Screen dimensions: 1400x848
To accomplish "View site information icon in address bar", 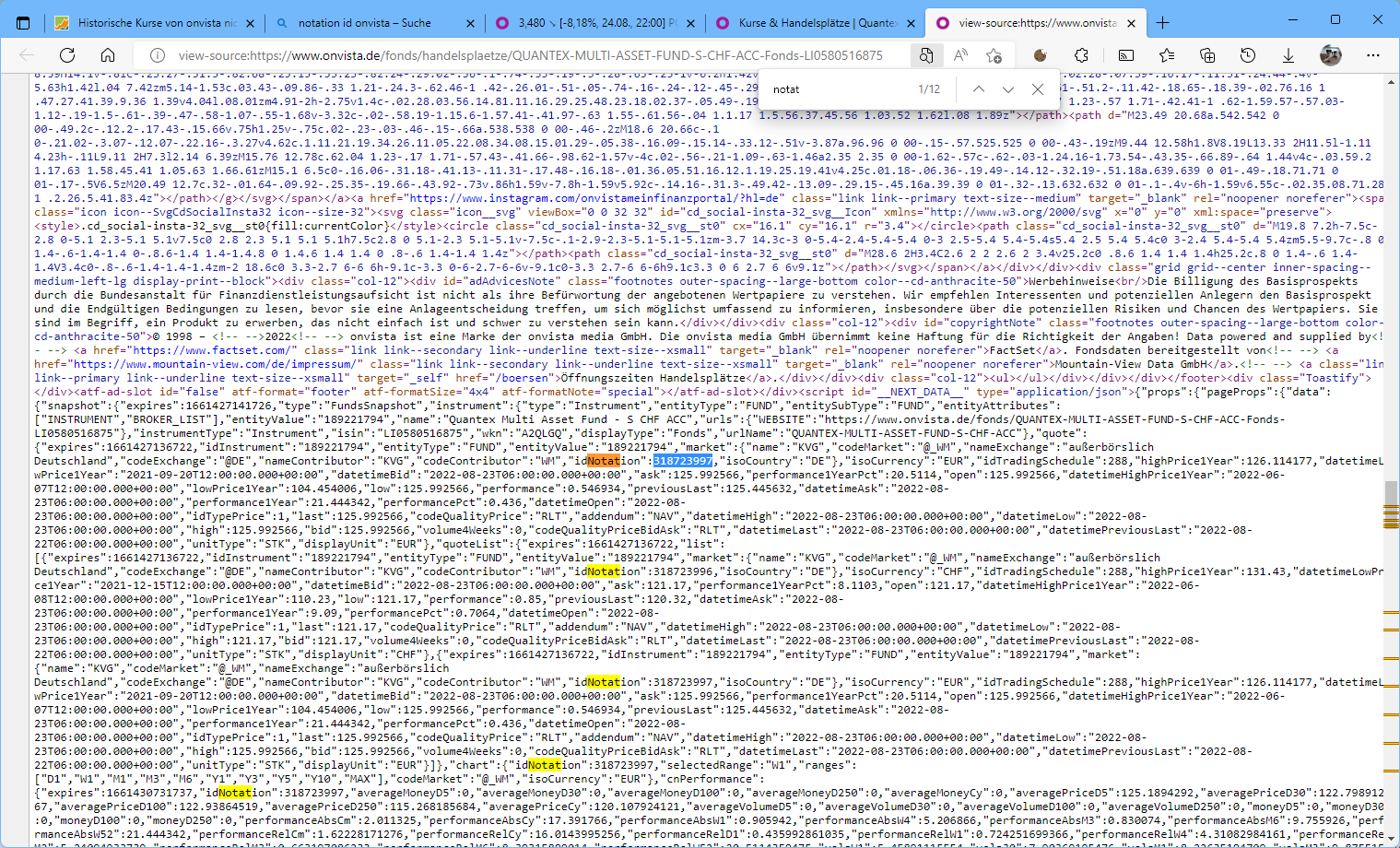I will pyautogui.click(x=158, y=55).
